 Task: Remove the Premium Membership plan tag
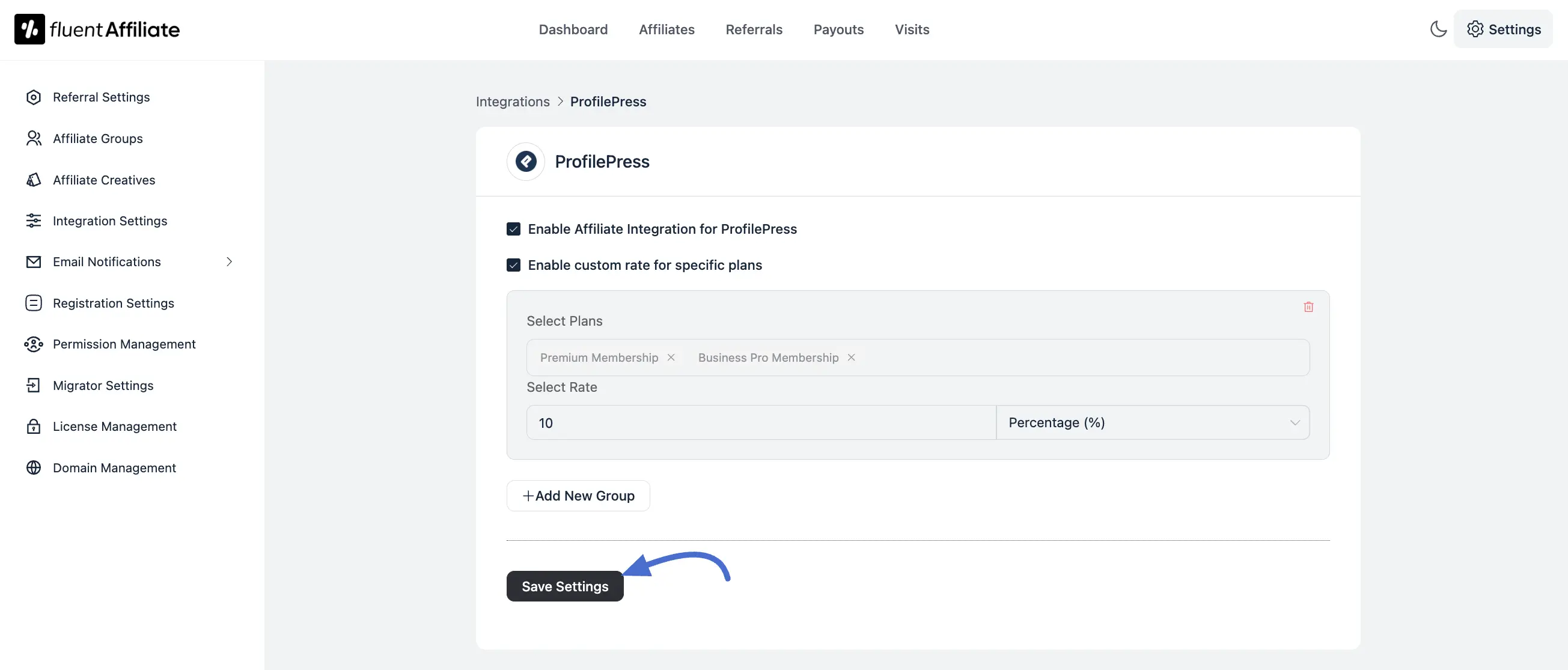click(671, 358)
